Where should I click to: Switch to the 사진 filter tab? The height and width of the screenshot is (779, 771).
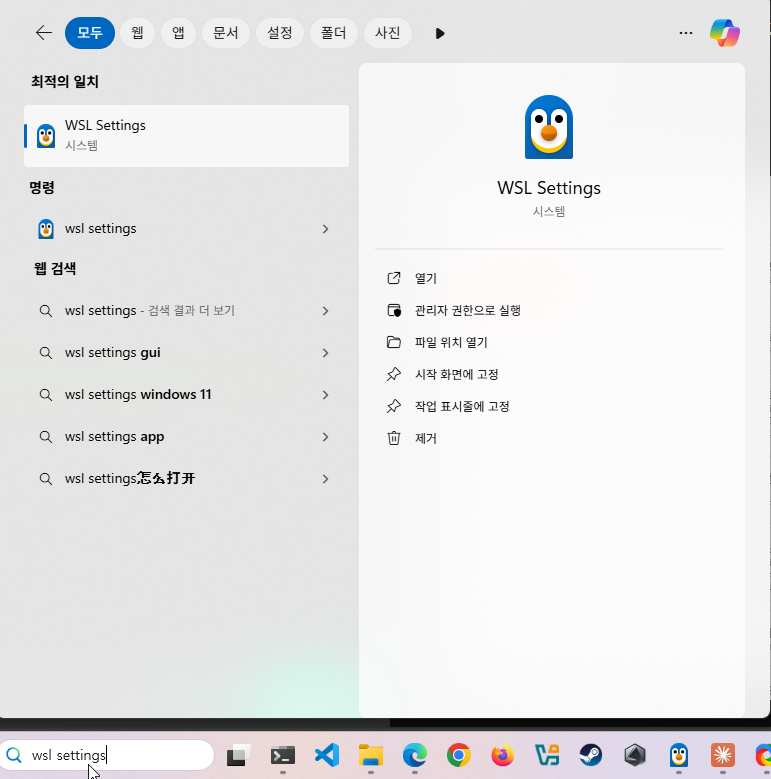point(387,33)
